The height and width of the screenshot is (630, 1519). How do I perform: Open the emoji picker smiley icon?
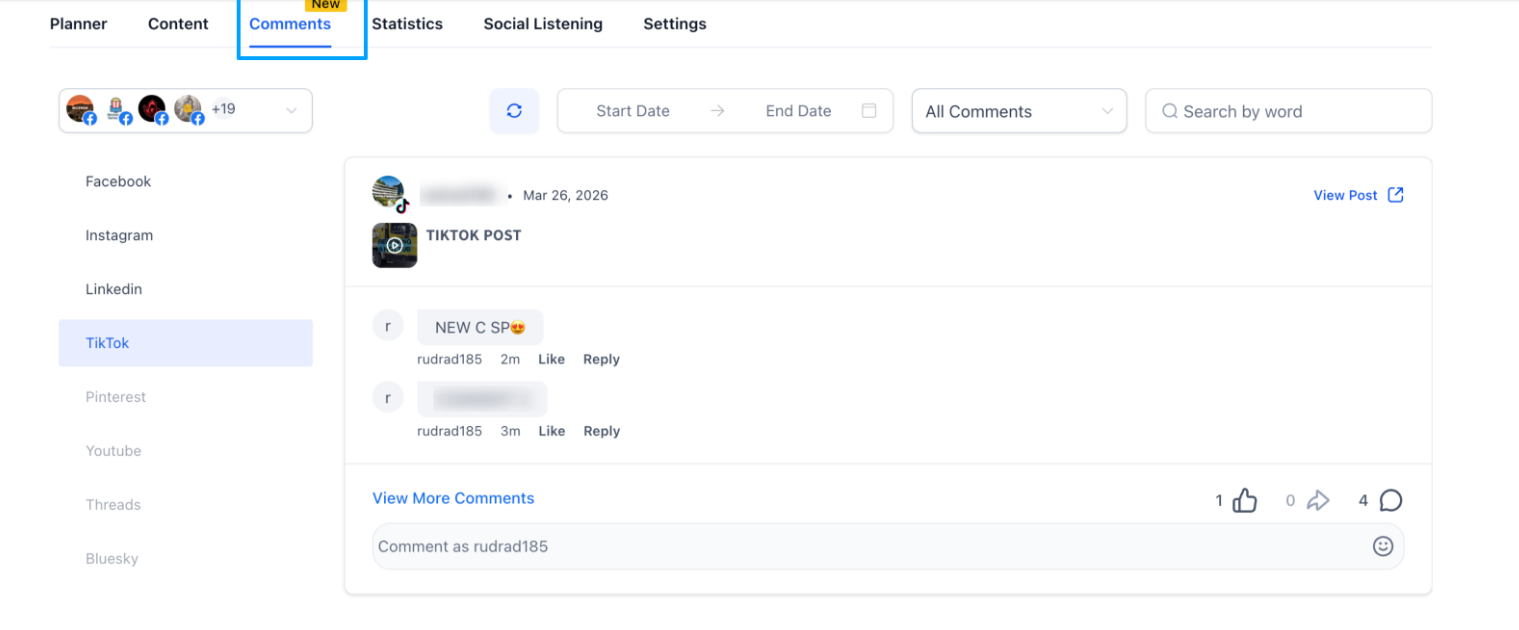1383,546
